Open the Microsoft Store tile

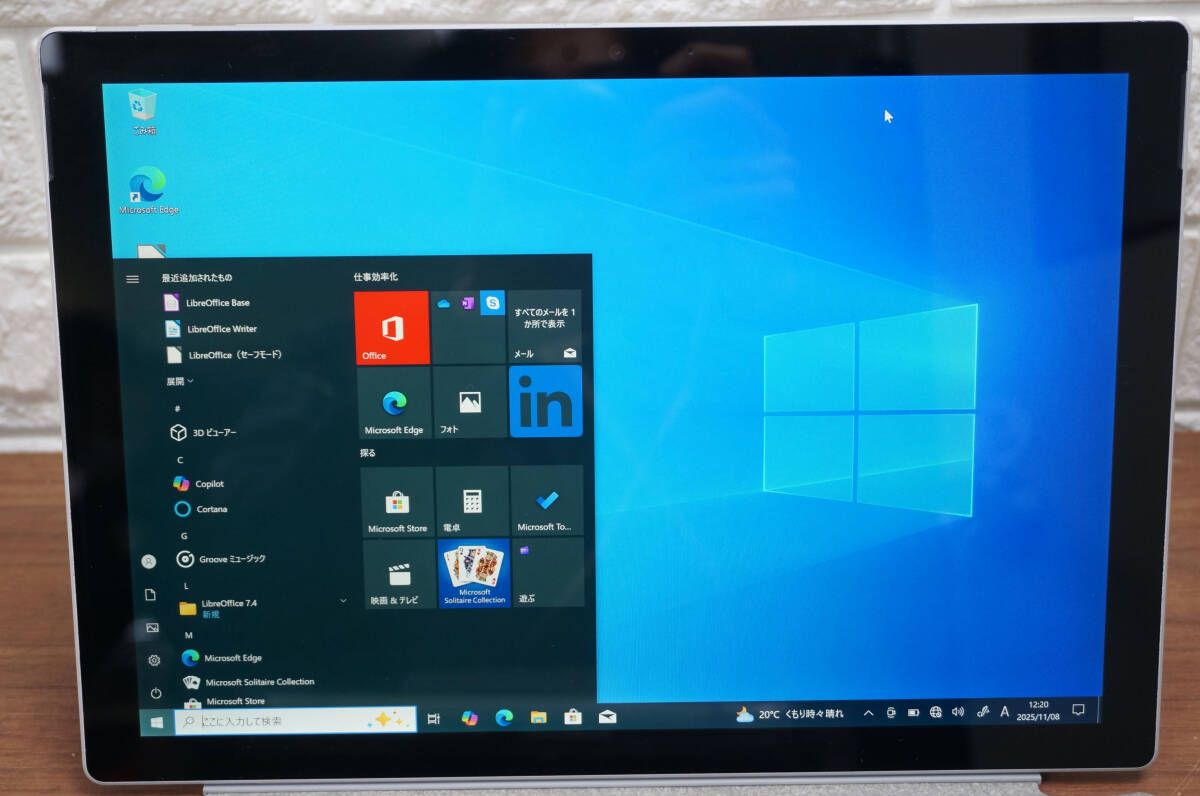pos(398,502)
